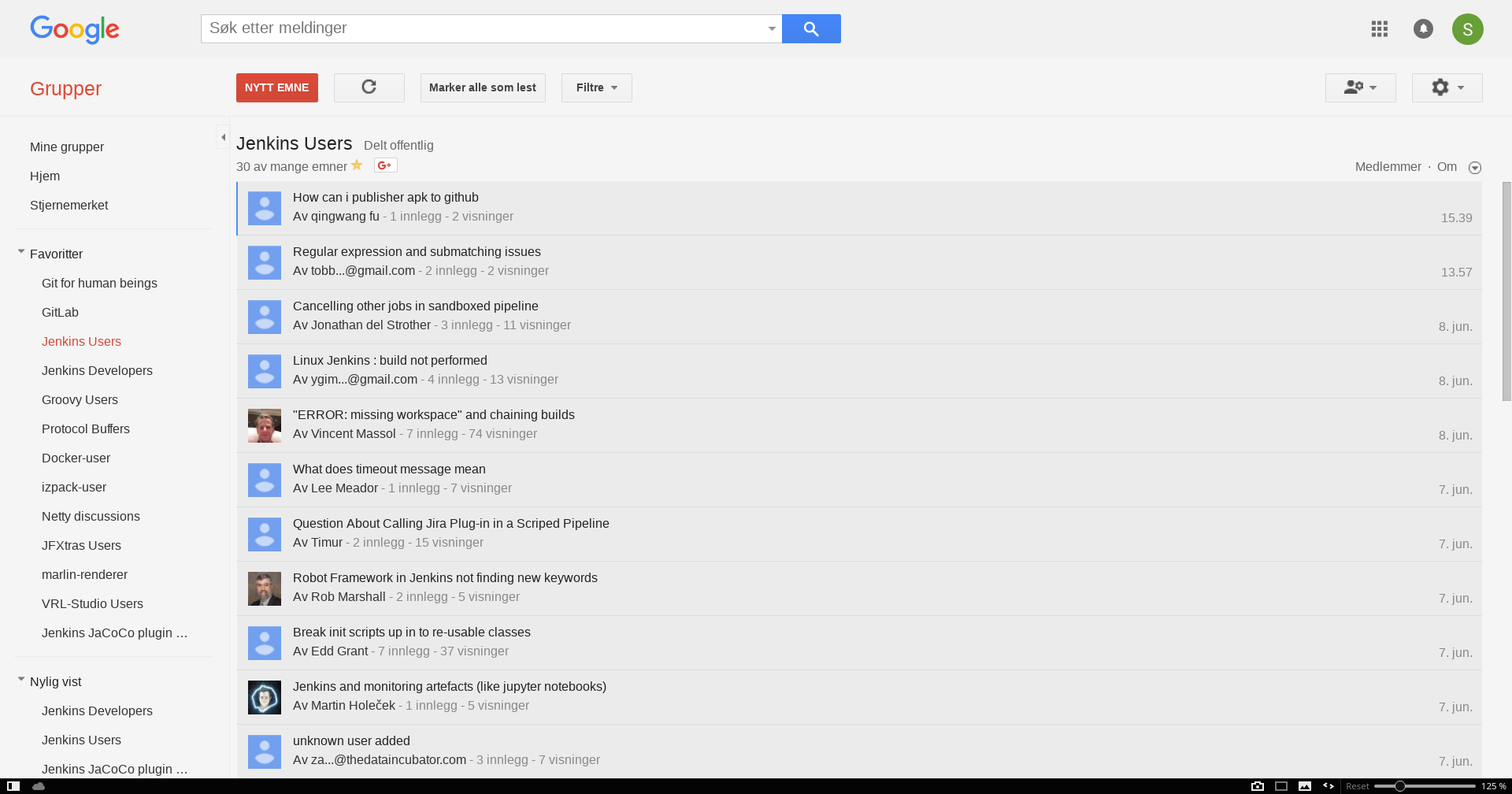Click the Google logo
Image resolution: width=1512 pixels, height=794 pixels.
[x=75, y=30]
